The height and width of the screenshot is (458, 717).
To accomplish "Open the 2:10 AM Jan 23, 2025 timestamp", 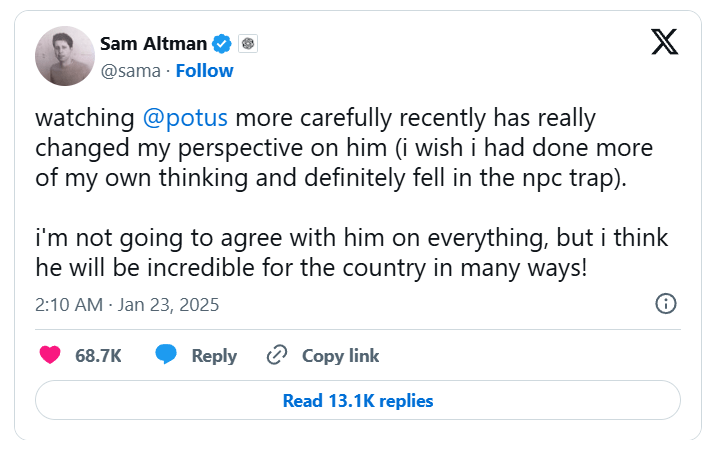I will [x=127, y=304].
